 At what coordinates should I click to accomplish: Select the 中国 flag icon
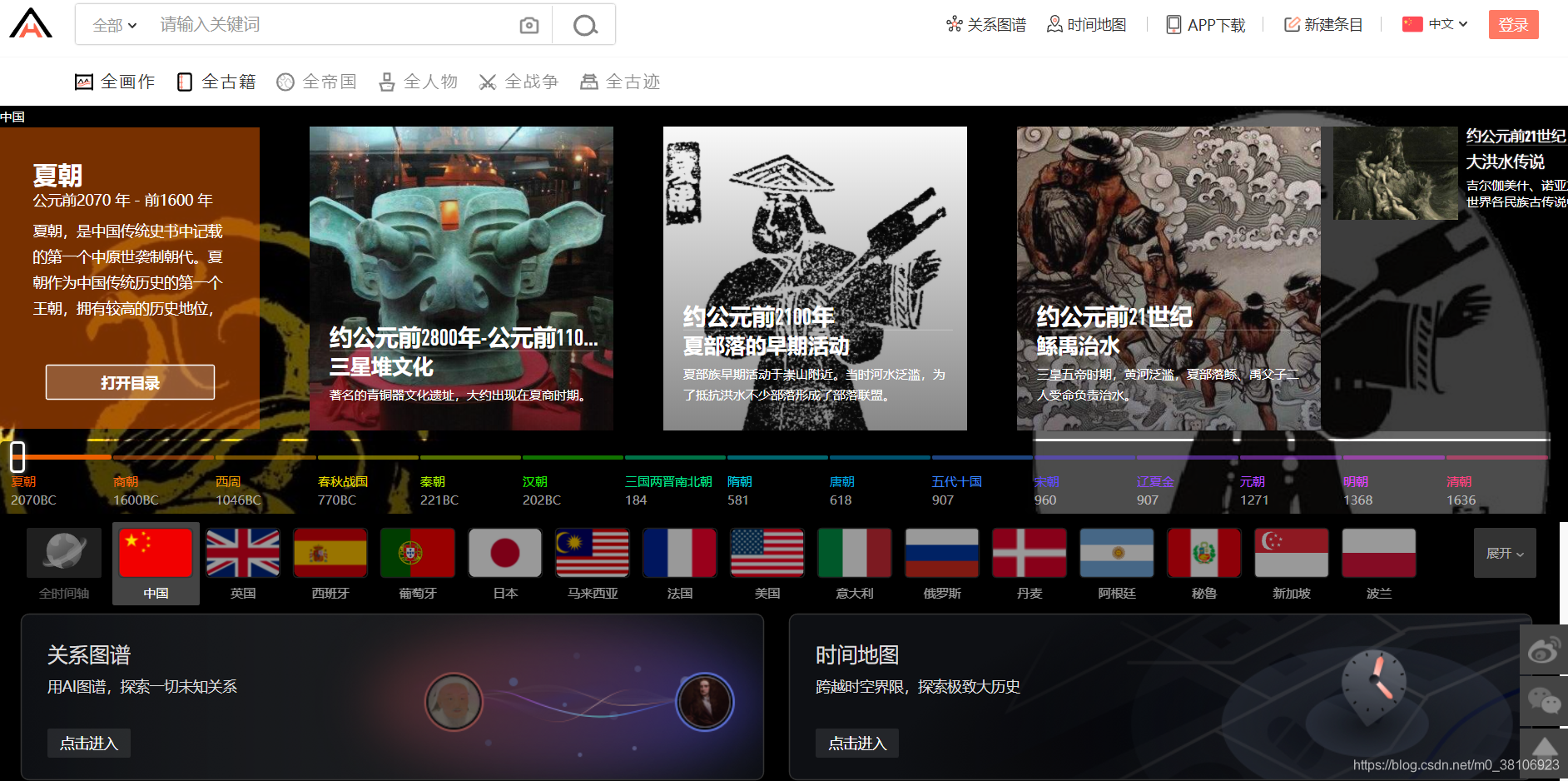point(156,553)
